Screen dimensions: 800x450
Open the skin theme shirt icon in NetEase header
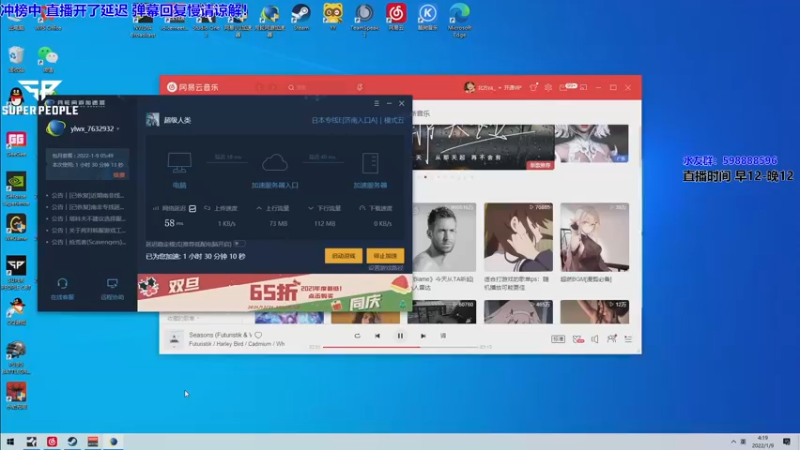point(533,87)
